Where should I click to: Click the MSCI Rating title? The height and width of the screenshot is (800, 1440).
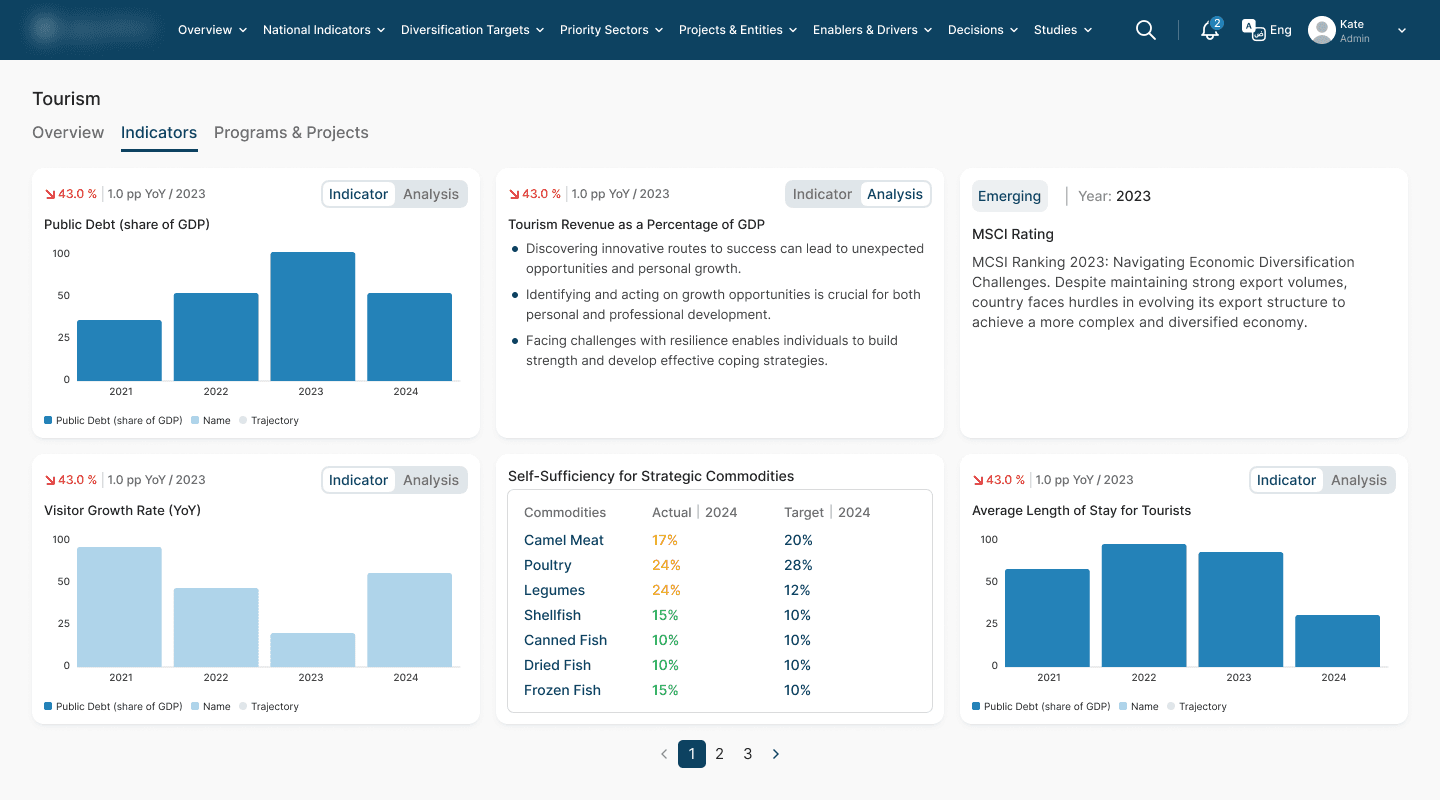coord(1013,234)
